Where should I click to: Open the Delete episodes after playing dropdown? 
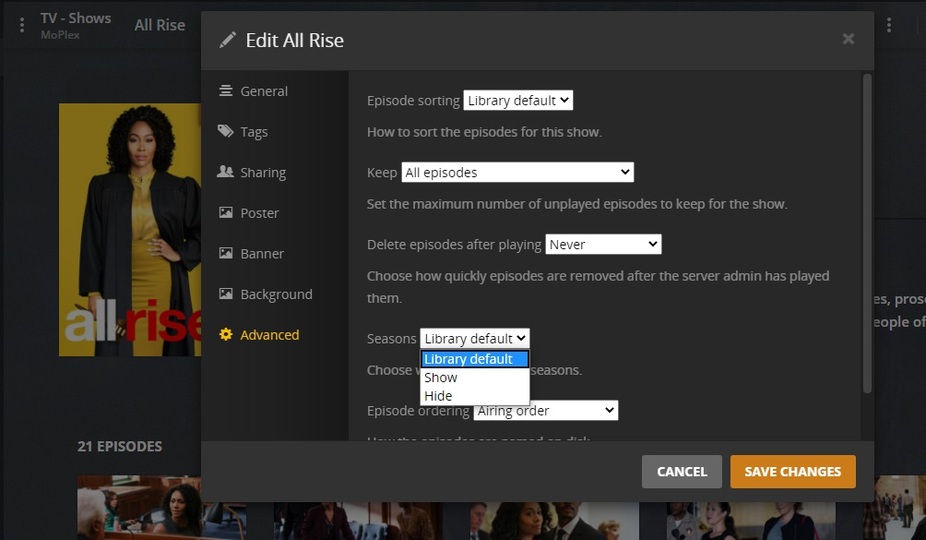(603, 245)
